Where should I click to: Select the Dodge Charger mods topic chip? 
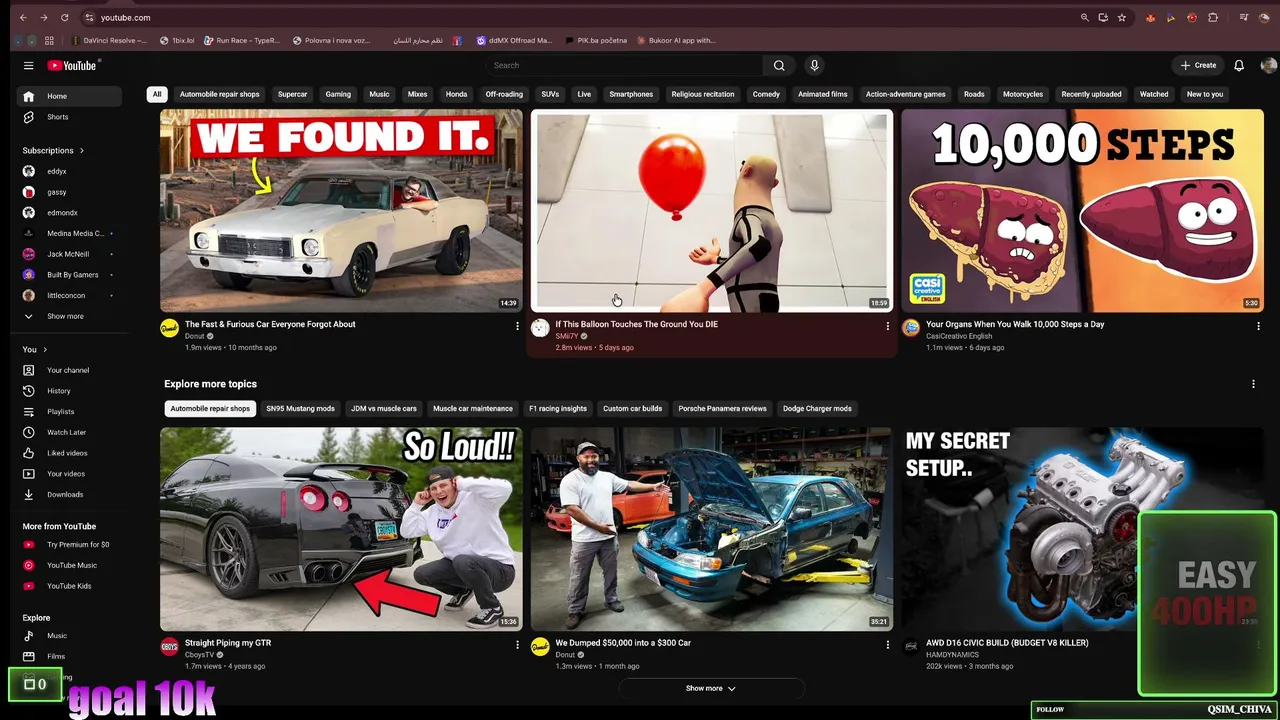pos(817,409)
